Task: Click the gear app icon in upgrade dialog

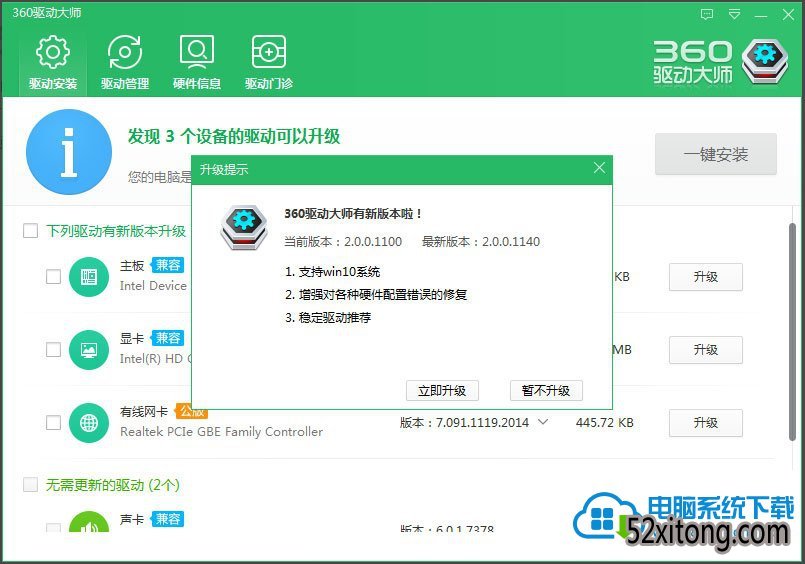Action: 244,227
